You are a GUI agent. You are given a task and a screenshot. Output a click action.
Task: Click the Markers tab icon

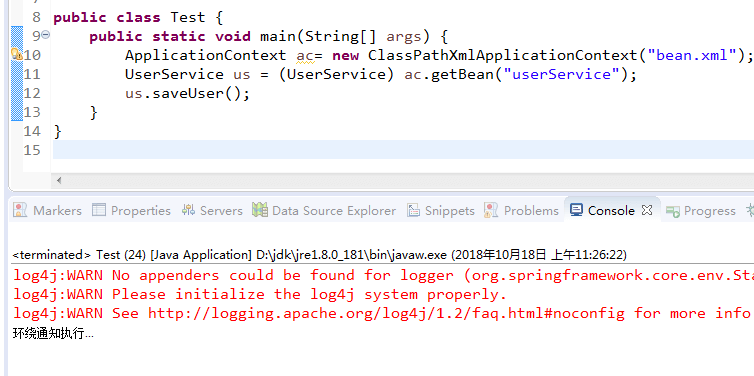pyautogui.click(x=20, y=210)
